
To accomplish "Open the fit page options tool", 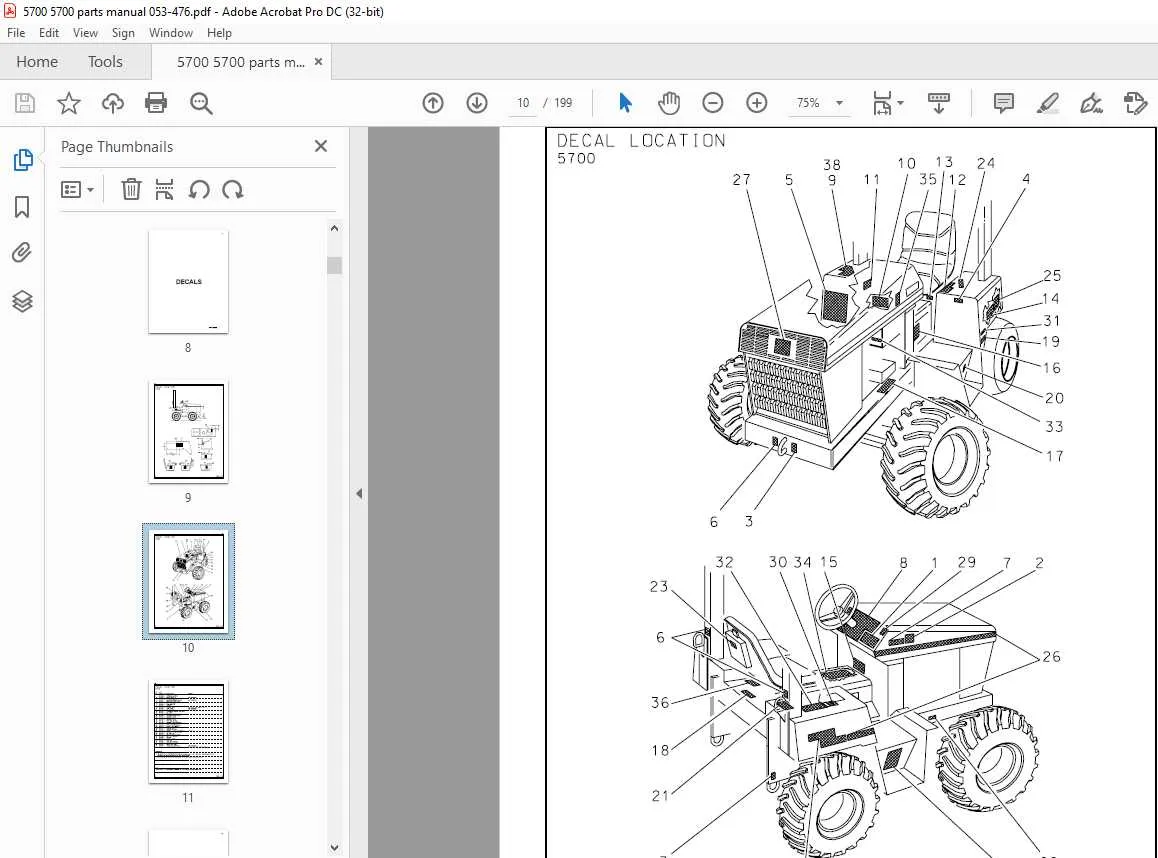I will [x=887, y=103].
